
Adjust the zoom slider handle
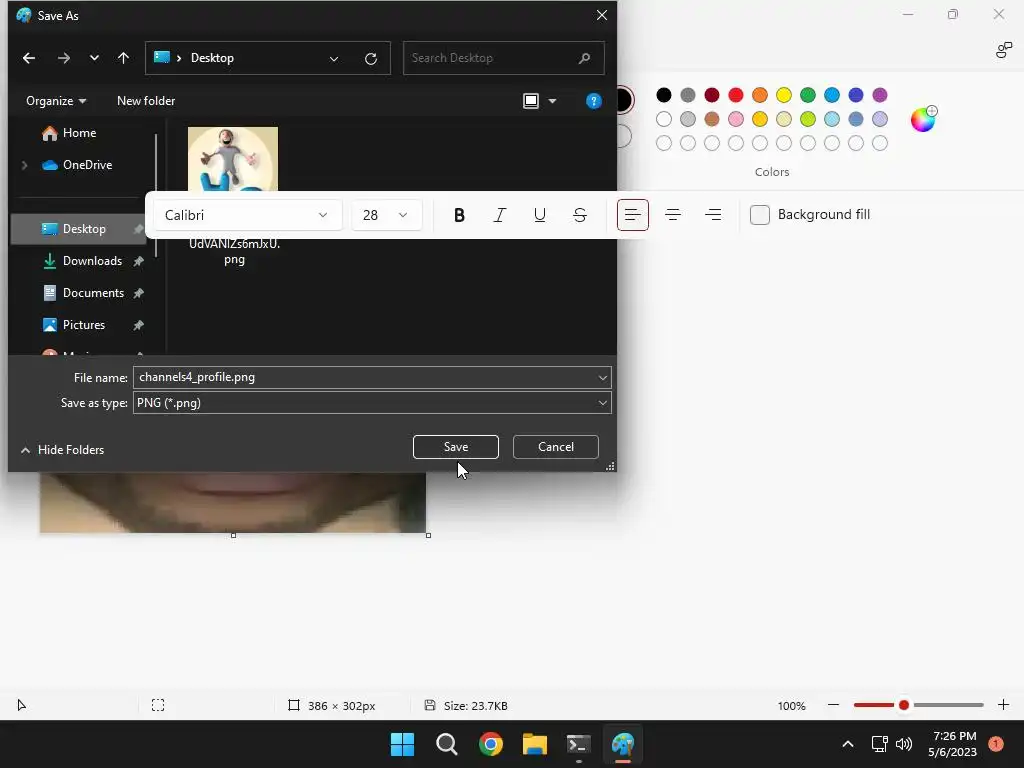(904, 705)
